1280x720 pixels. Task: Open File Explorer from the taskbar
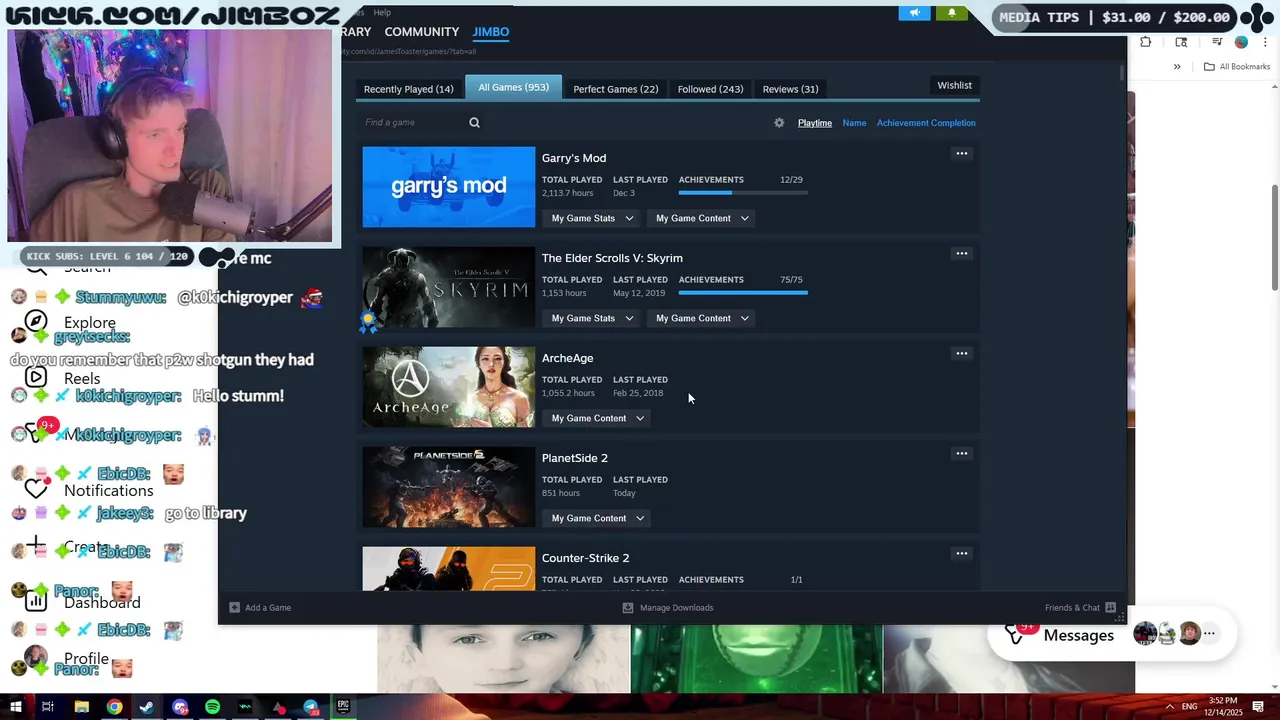tap(82, 707)
